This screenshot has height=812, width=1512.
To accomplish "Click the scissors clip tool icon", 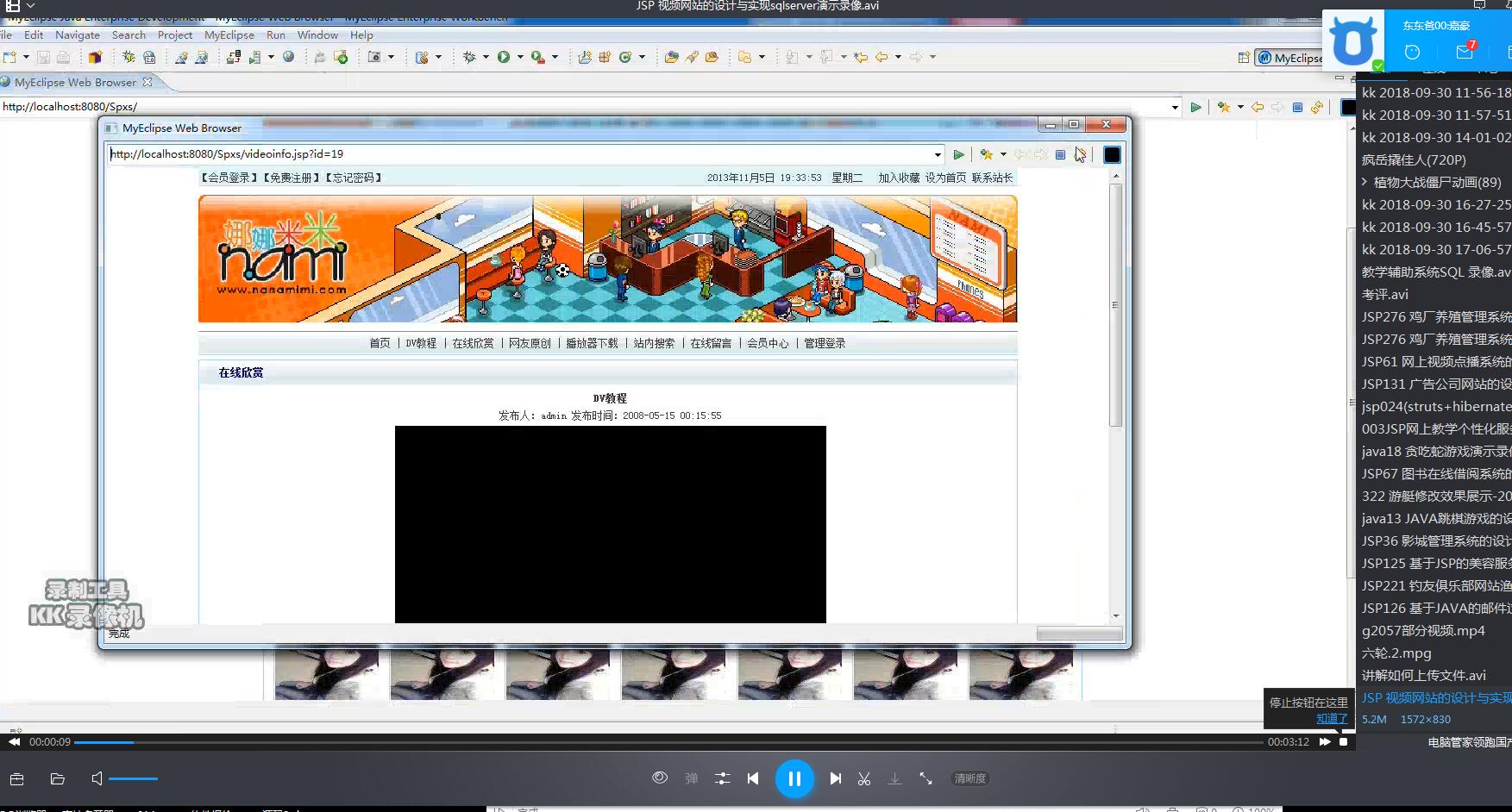I will (864, 778).
